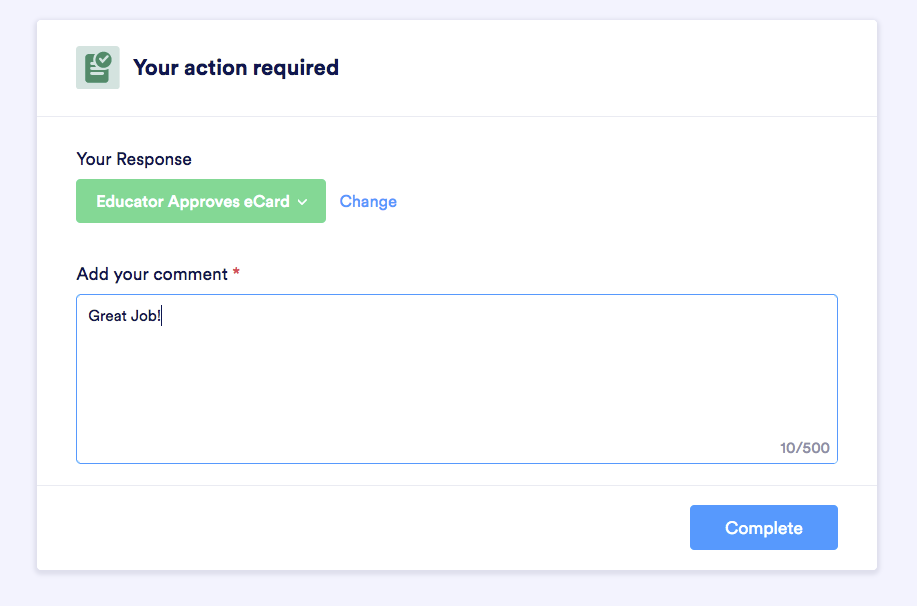Expand the dropdown chevron beside eCard
The image size is (917, 606).
pos(302,202)
